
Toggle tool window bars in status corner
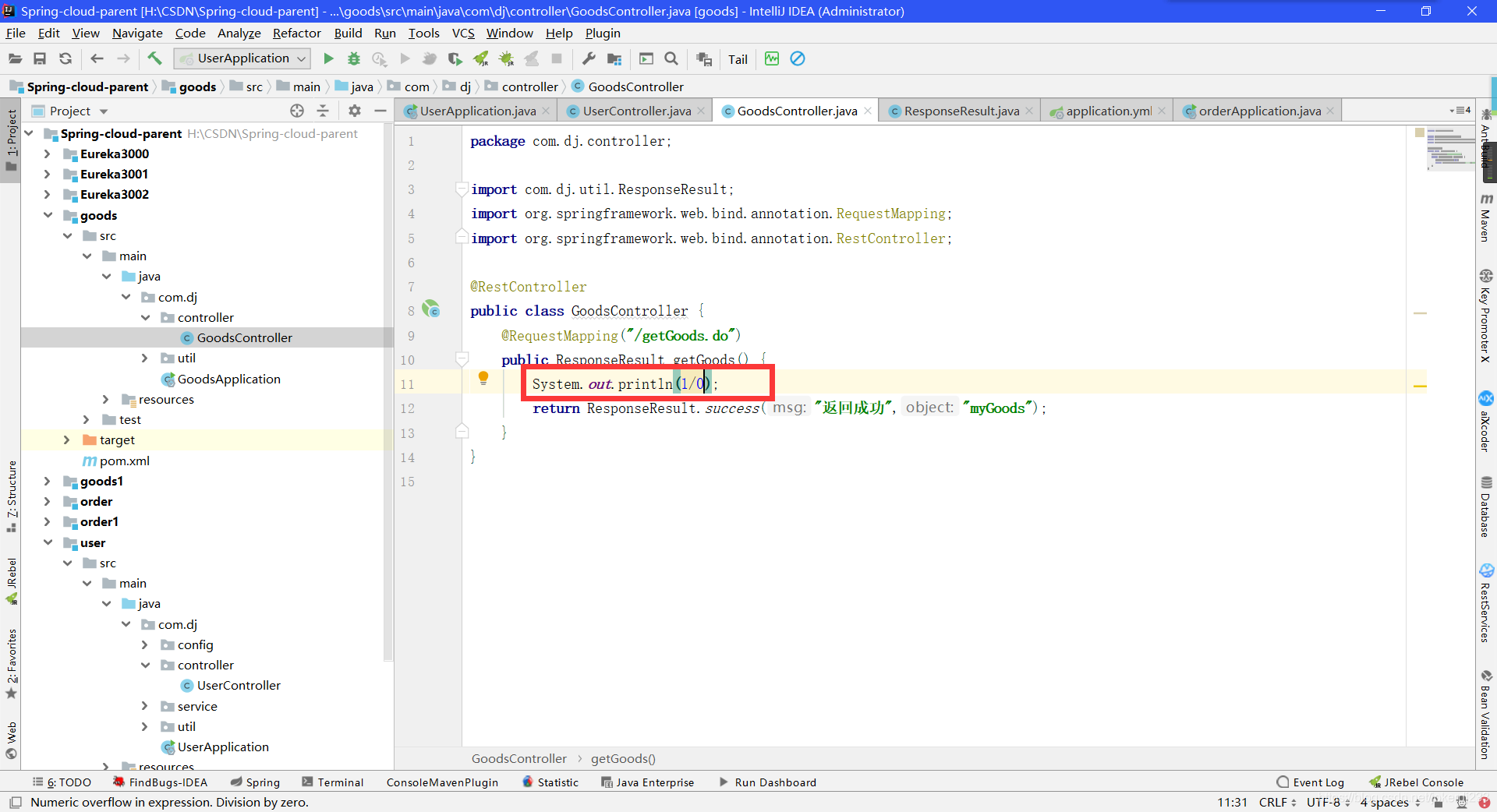pyautogui.click(x=16, y=802)
